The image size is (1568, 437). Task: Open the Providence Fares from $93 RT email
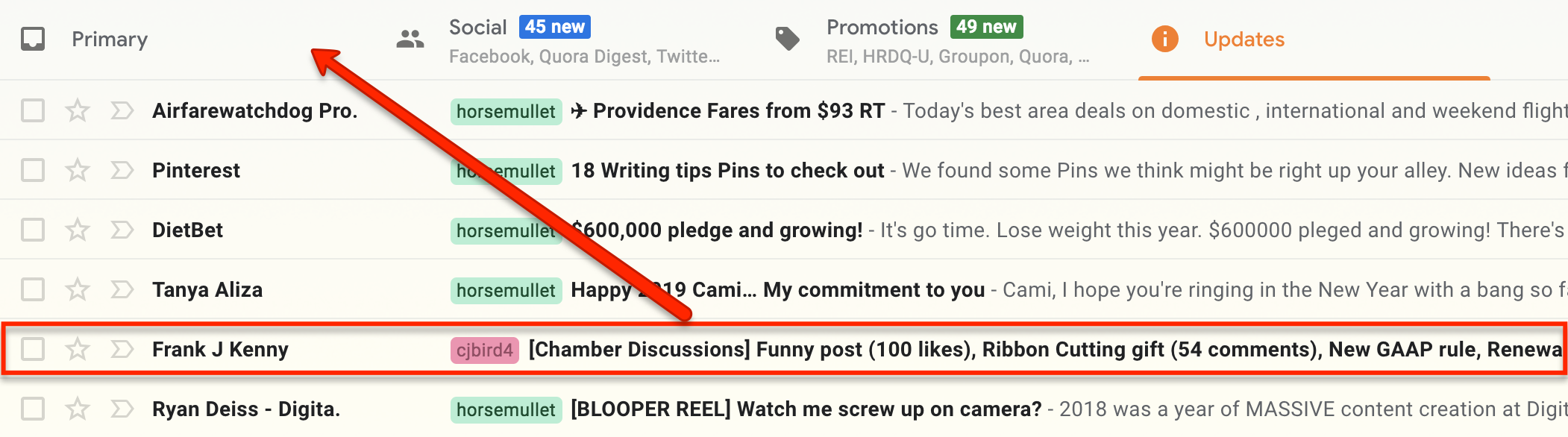point(738,111)
